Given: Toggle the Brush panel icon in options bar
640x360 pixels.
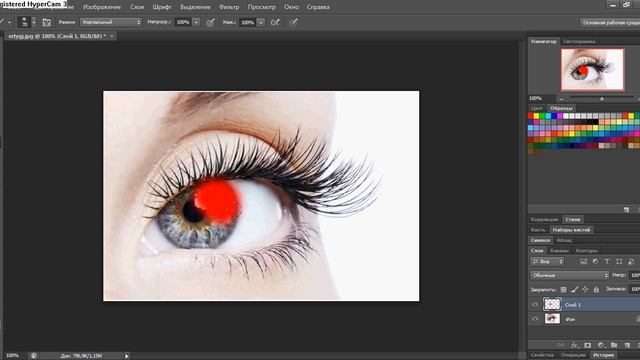Looking at the screenshot, I should (47, 22).
